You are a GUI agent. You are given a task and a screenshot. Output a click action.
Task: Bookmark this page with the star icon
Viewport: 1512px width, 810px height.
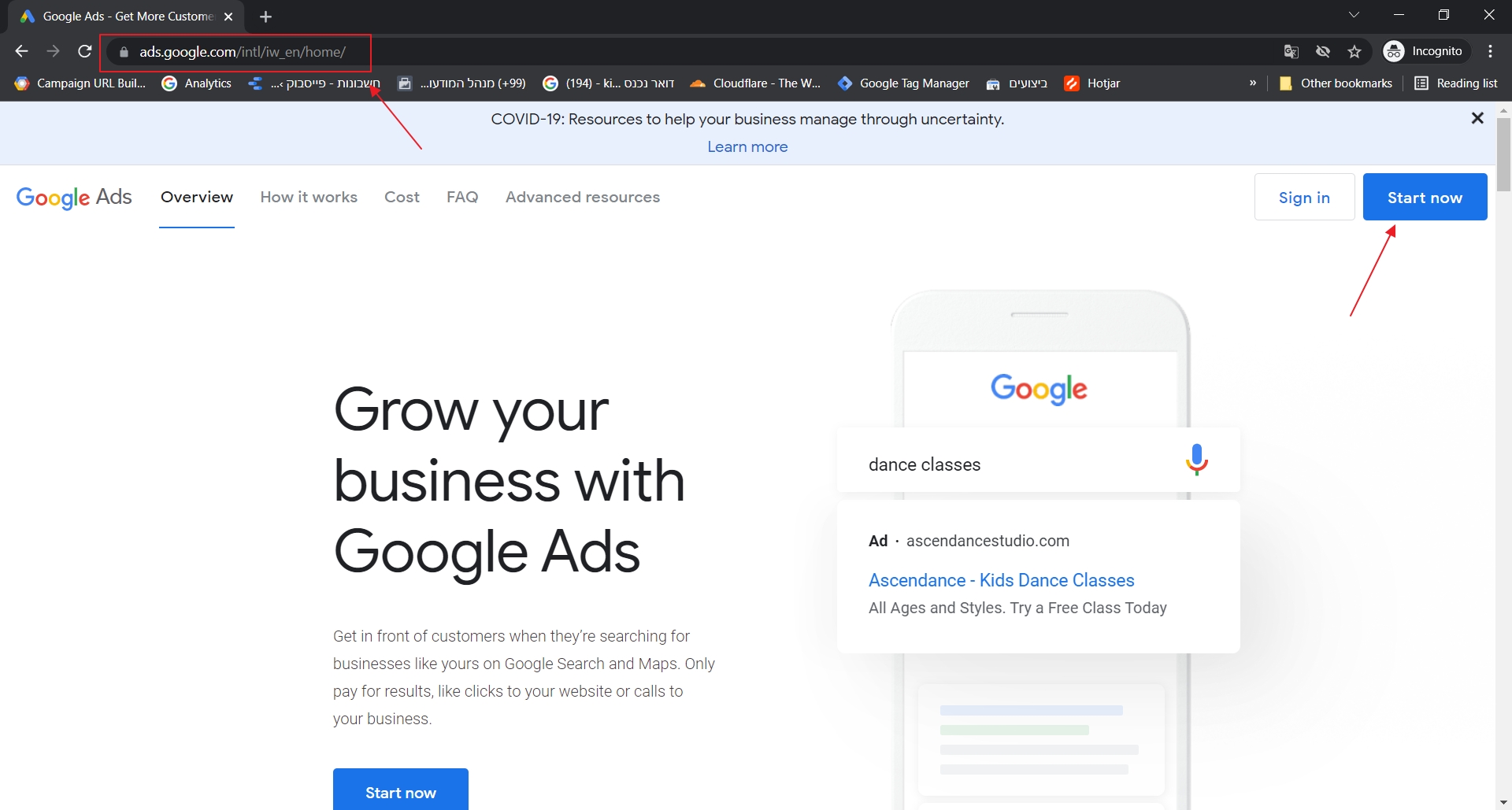1354,52
